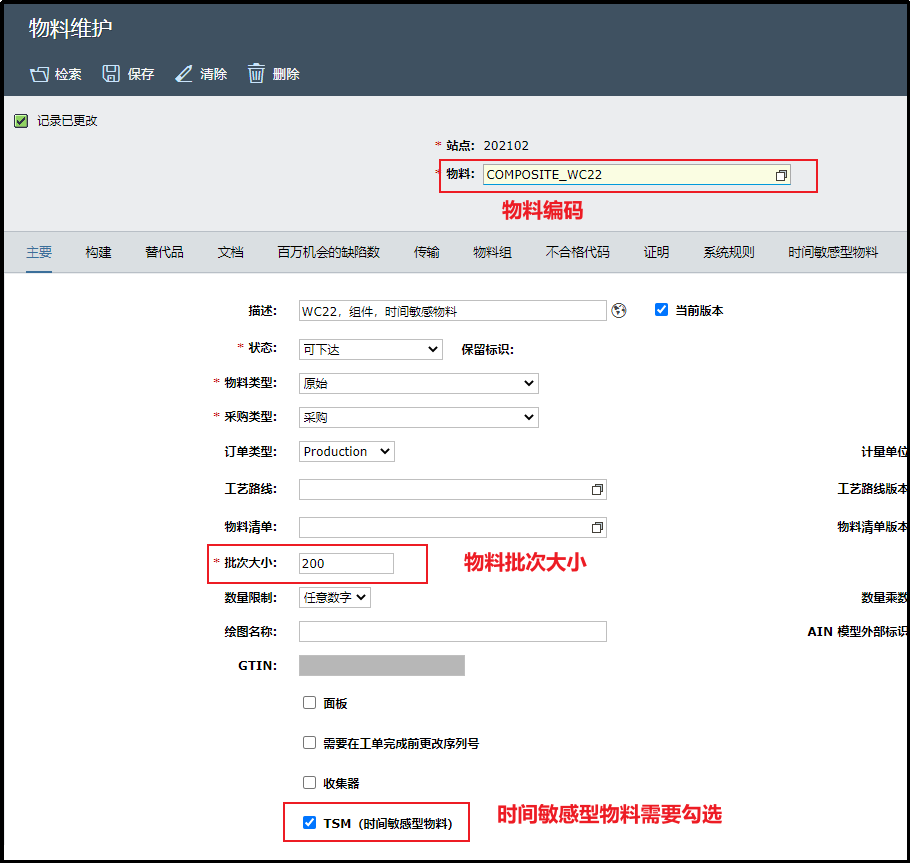The height and width of the screenshot is (863, 910).
Task: Switch to the 系统规则 tab
Action: [x=728, y=252]
